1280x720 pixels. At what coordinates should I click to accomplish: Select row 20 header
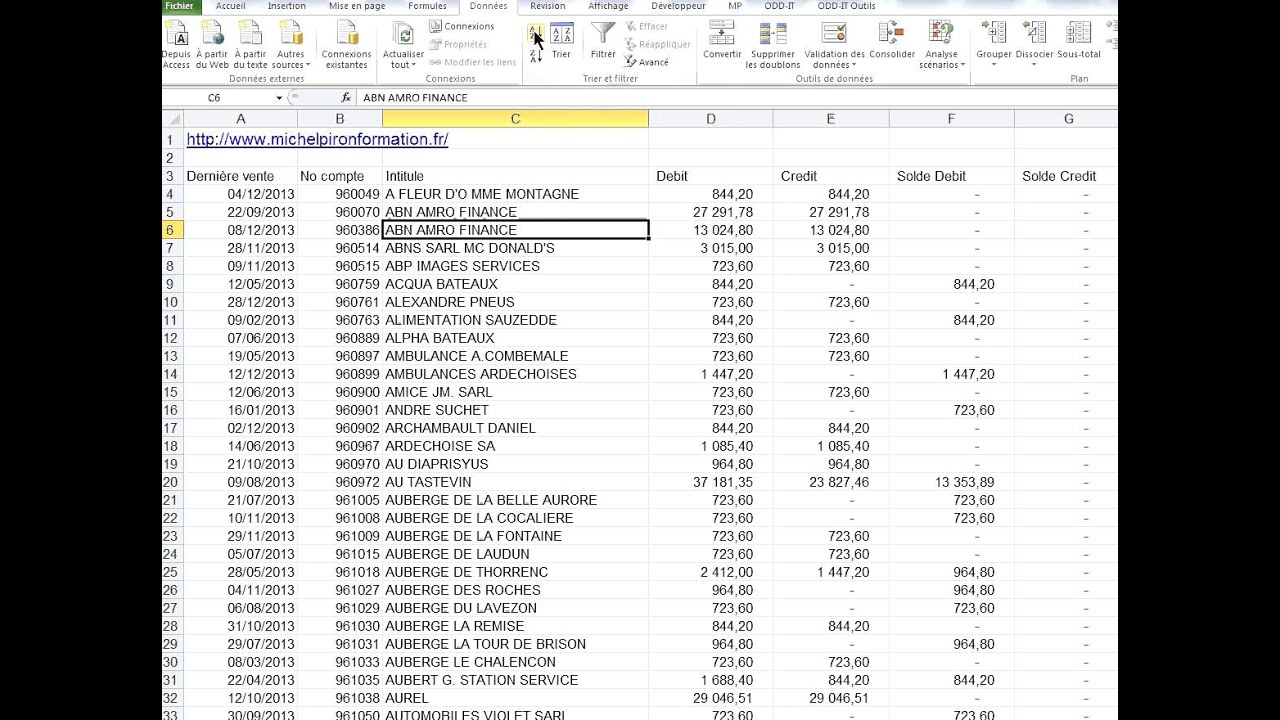pyautogui.click(x=172, y=482)
